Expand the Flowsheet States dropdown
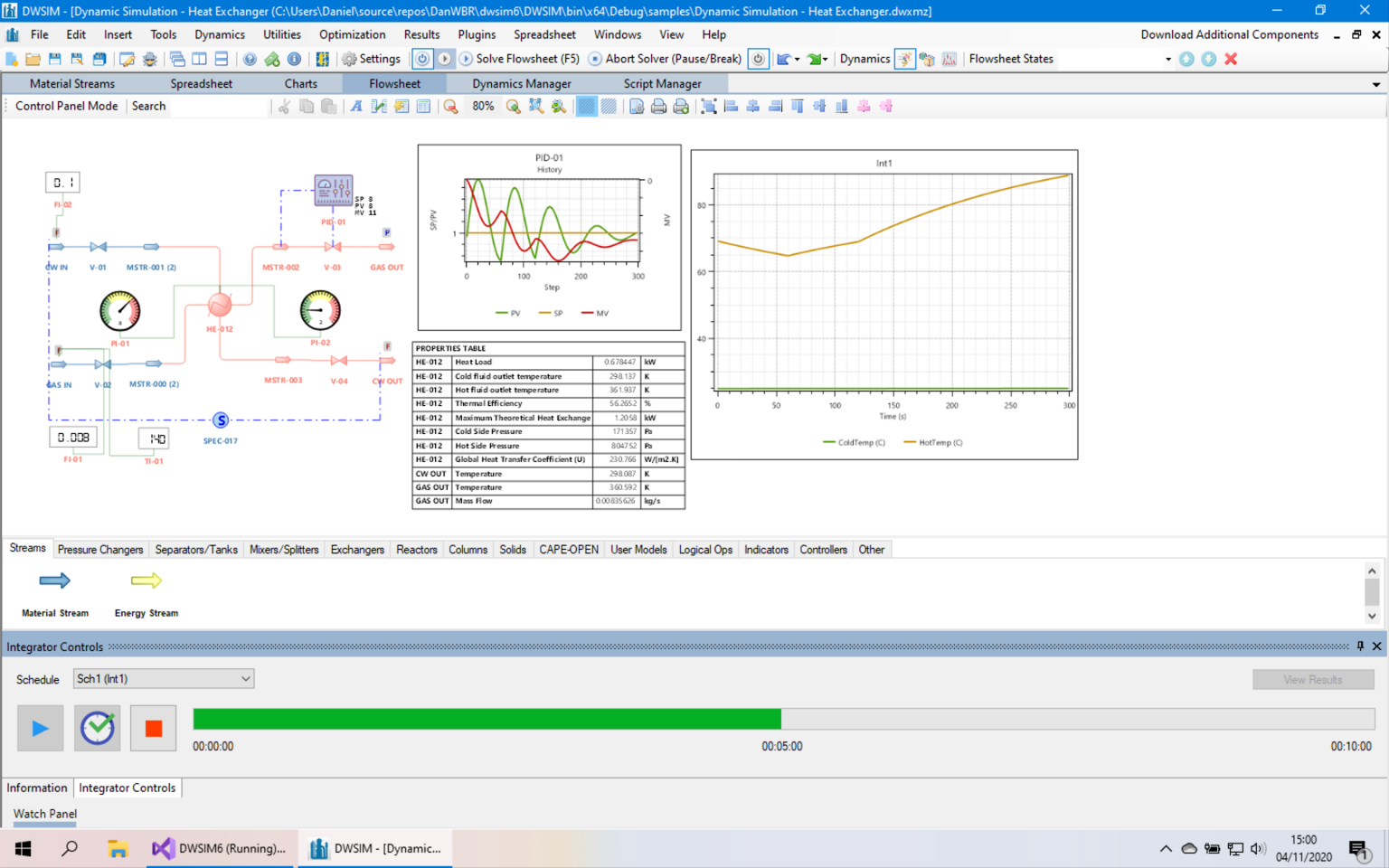The height and width of the screenshot is (868, 1389). [x=1169, y=58]
